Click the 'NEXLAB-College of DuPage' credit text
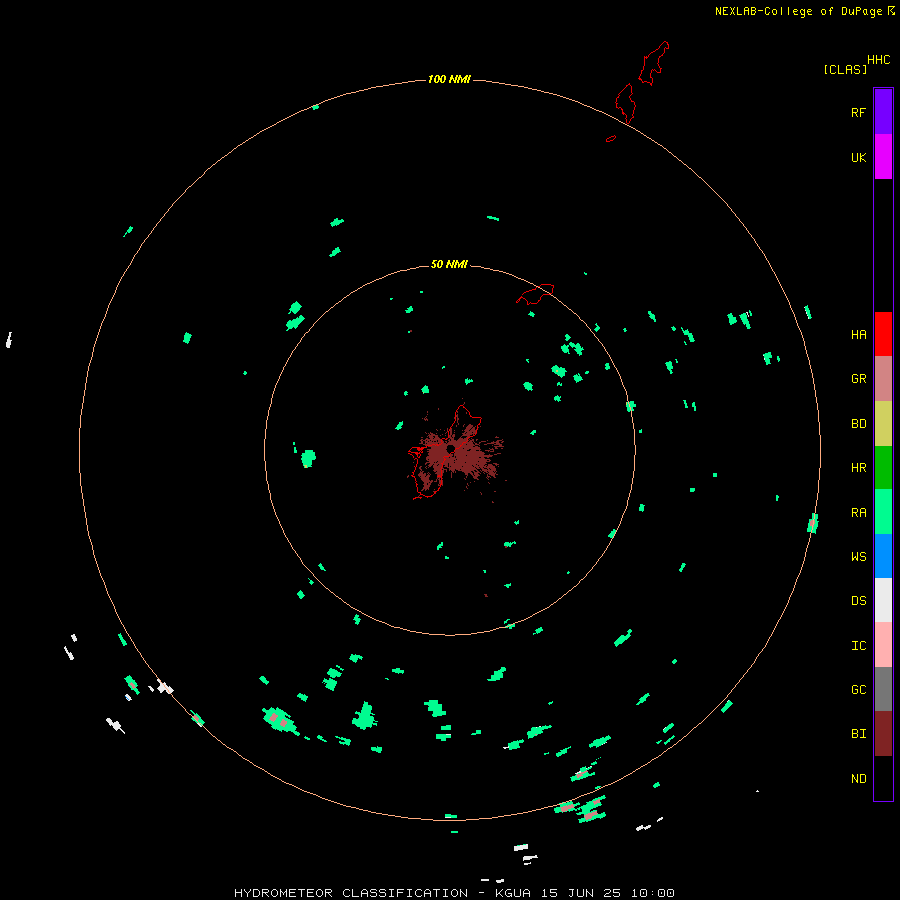The width and height of the screenshot is (900, 900). point(798,11)
